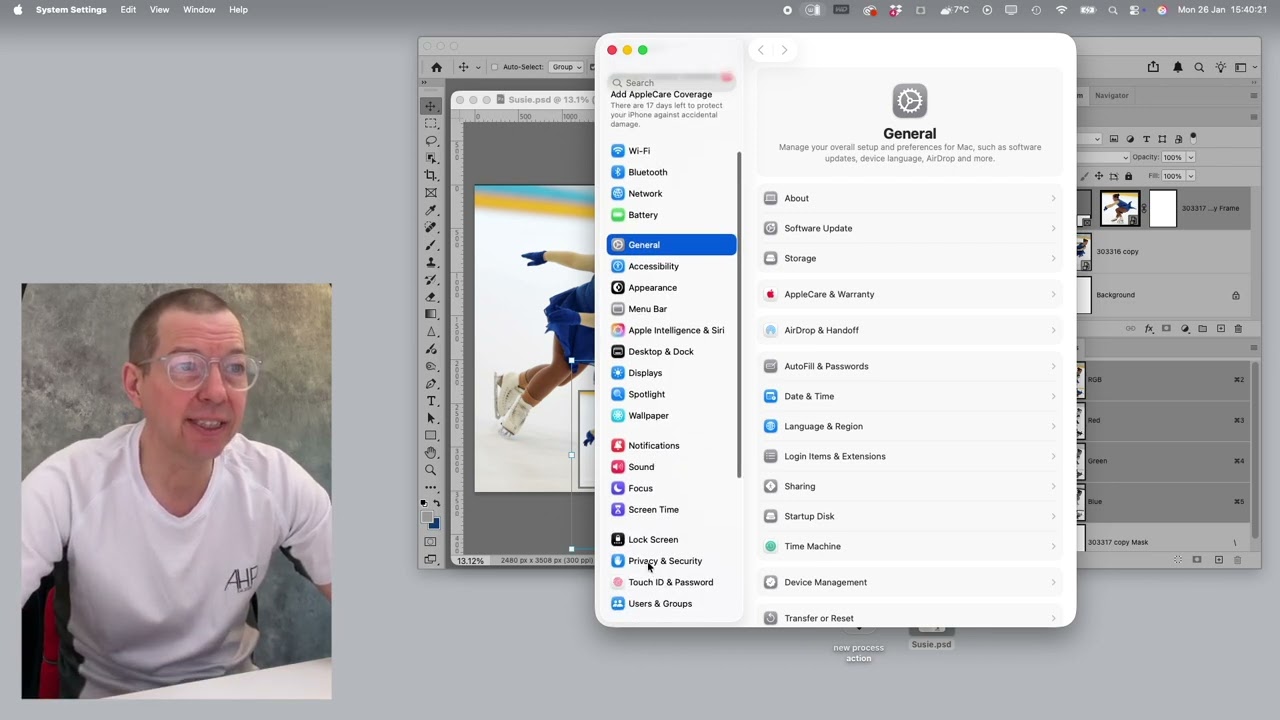The height and width of the screenshot is (720, 1280).
Task: Open the layer Fill dropdown
Action: coord(1189,176)
